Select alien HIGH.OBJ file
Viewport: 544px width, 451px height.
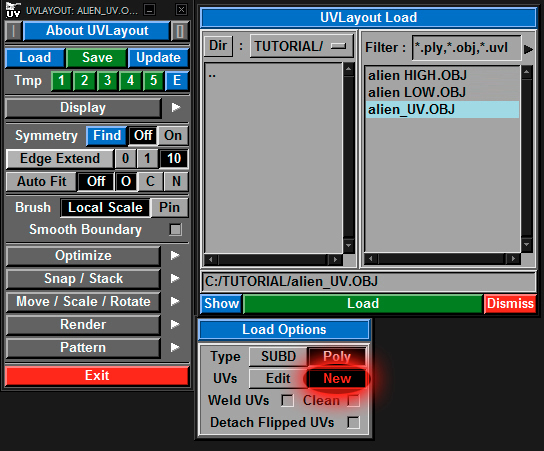(443, 75)
